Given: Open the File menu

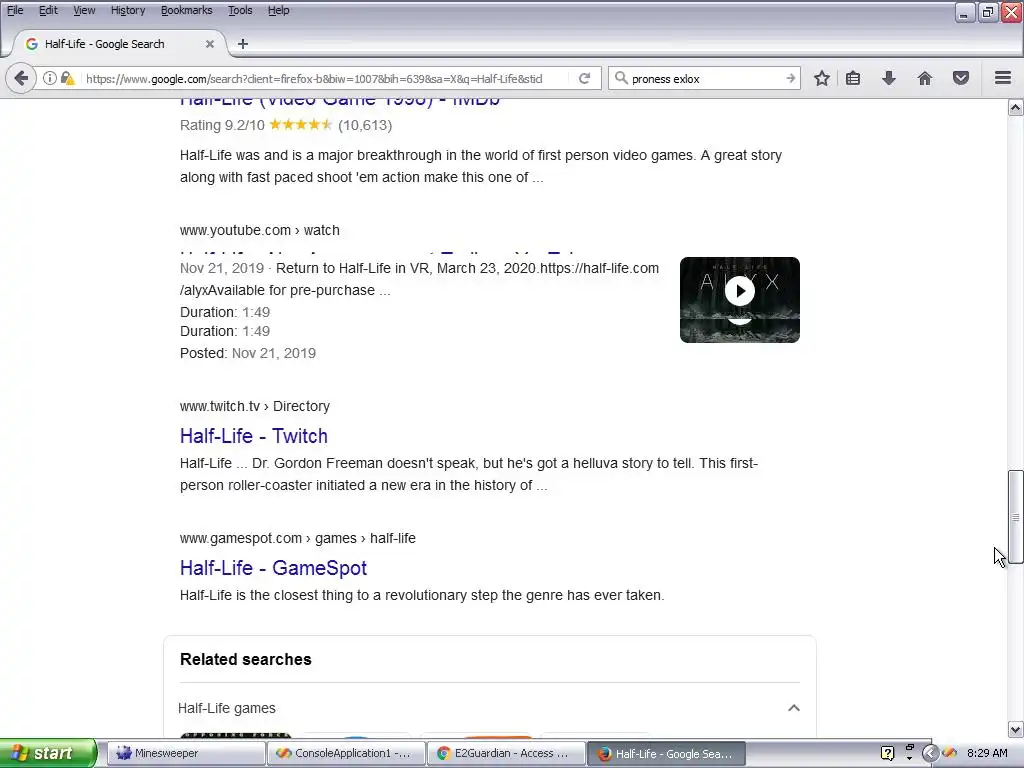Looking at the screenshot, I should click(15, 10).
